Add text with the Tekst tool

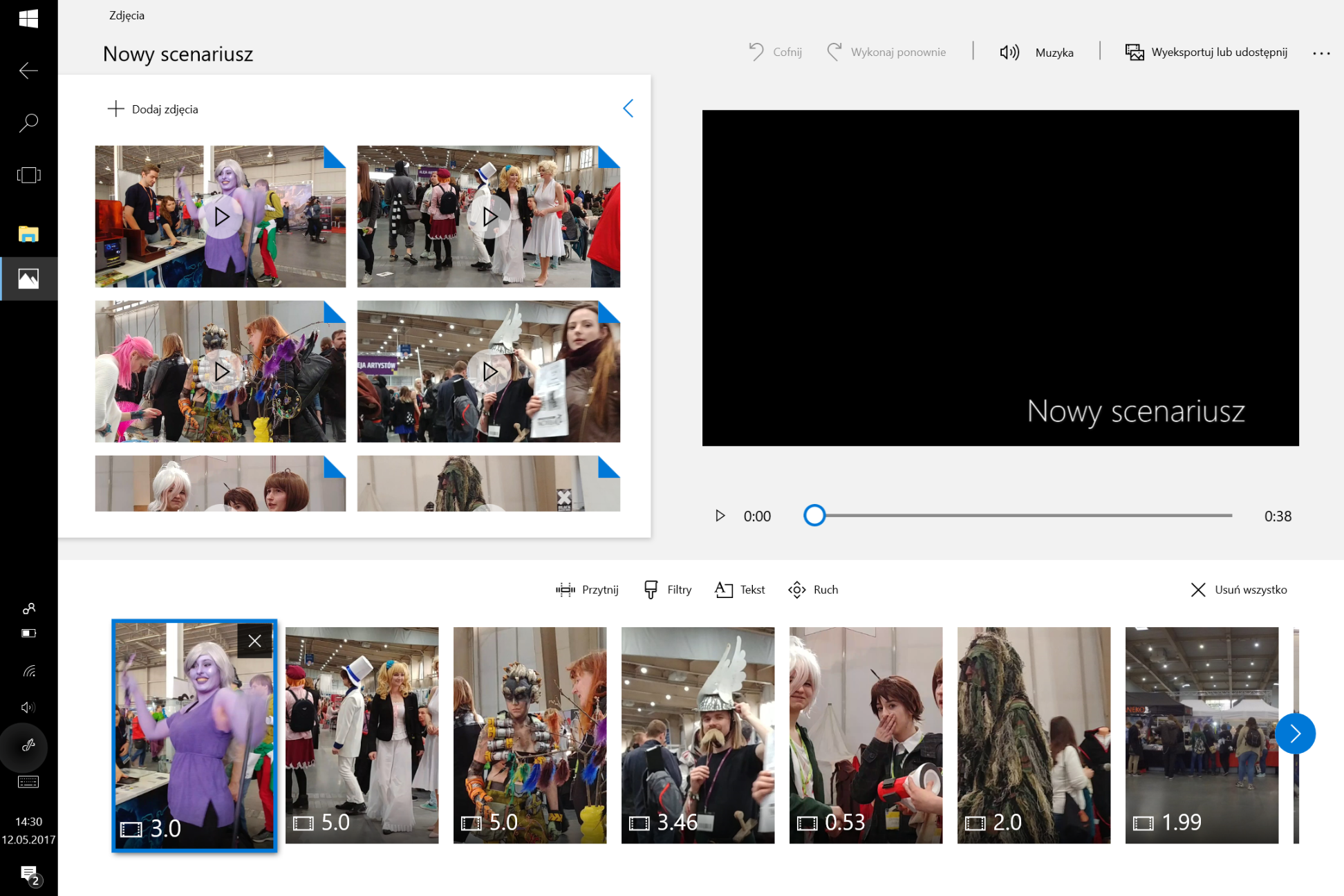click(x=740, y=590)
